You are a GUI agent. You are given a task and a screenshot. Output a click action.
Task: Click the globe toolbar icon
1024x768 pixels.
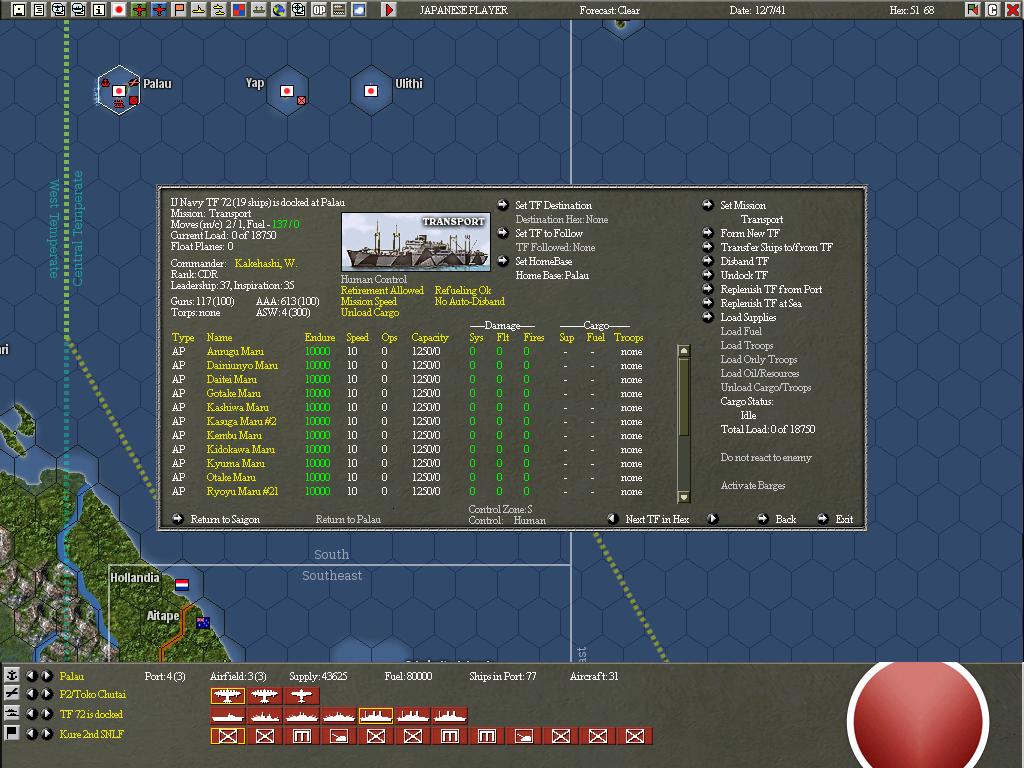pyautogui.click(x=279, y=10)
